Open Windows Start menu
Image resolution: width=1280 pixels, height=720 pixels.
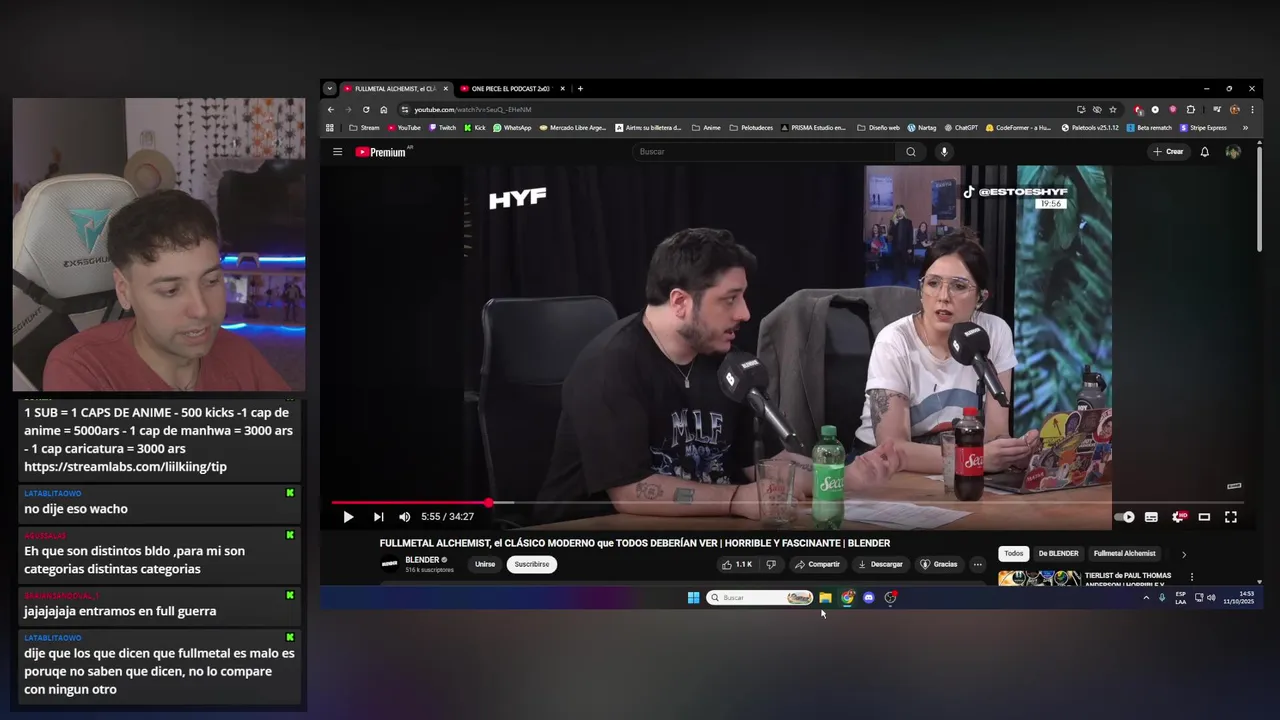pos(693,598)
